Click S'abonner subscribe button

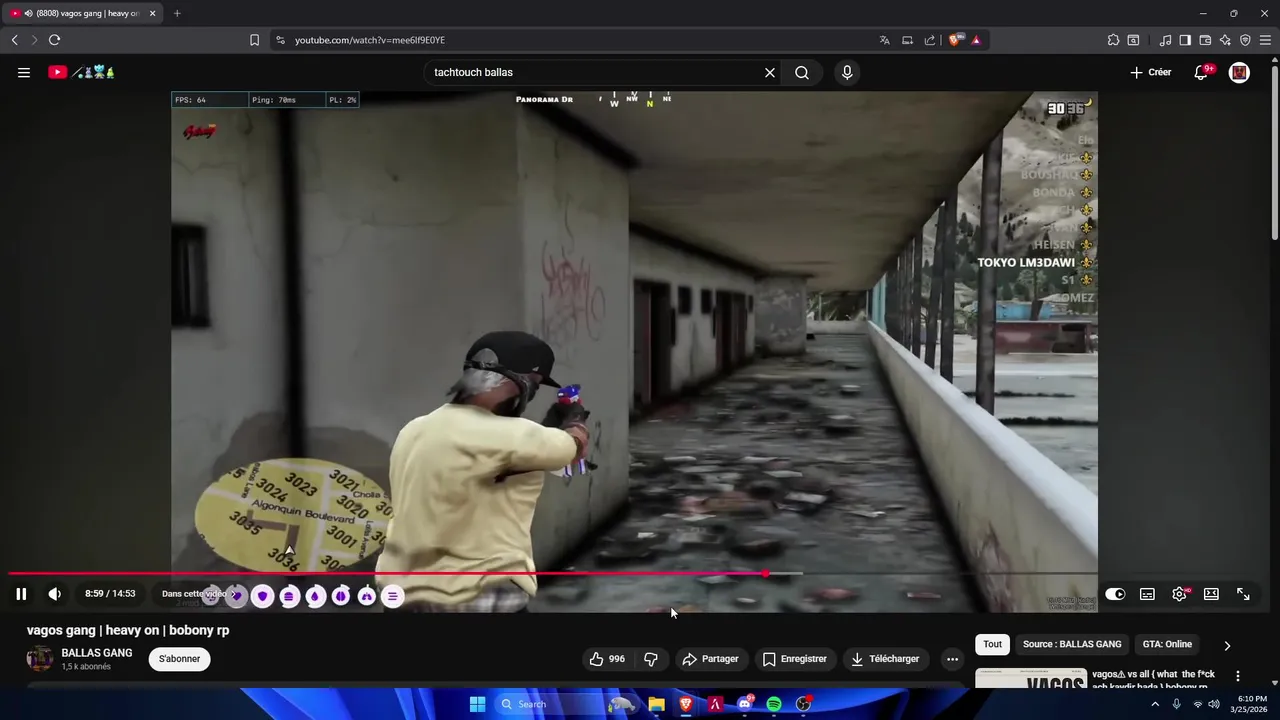tap(180, 659)
